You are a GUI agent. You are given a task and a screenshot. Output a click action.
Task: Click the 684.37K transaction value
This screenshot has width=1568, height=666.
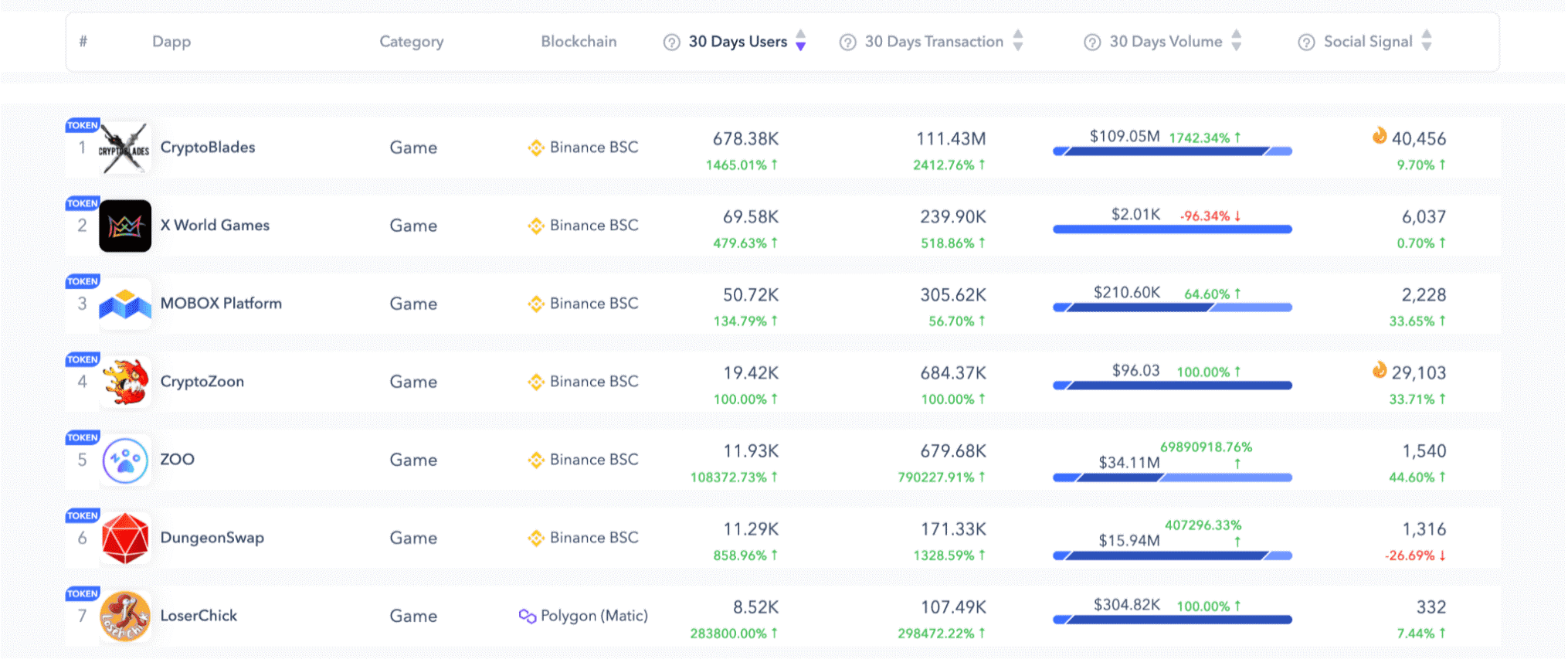pos(953,373)
